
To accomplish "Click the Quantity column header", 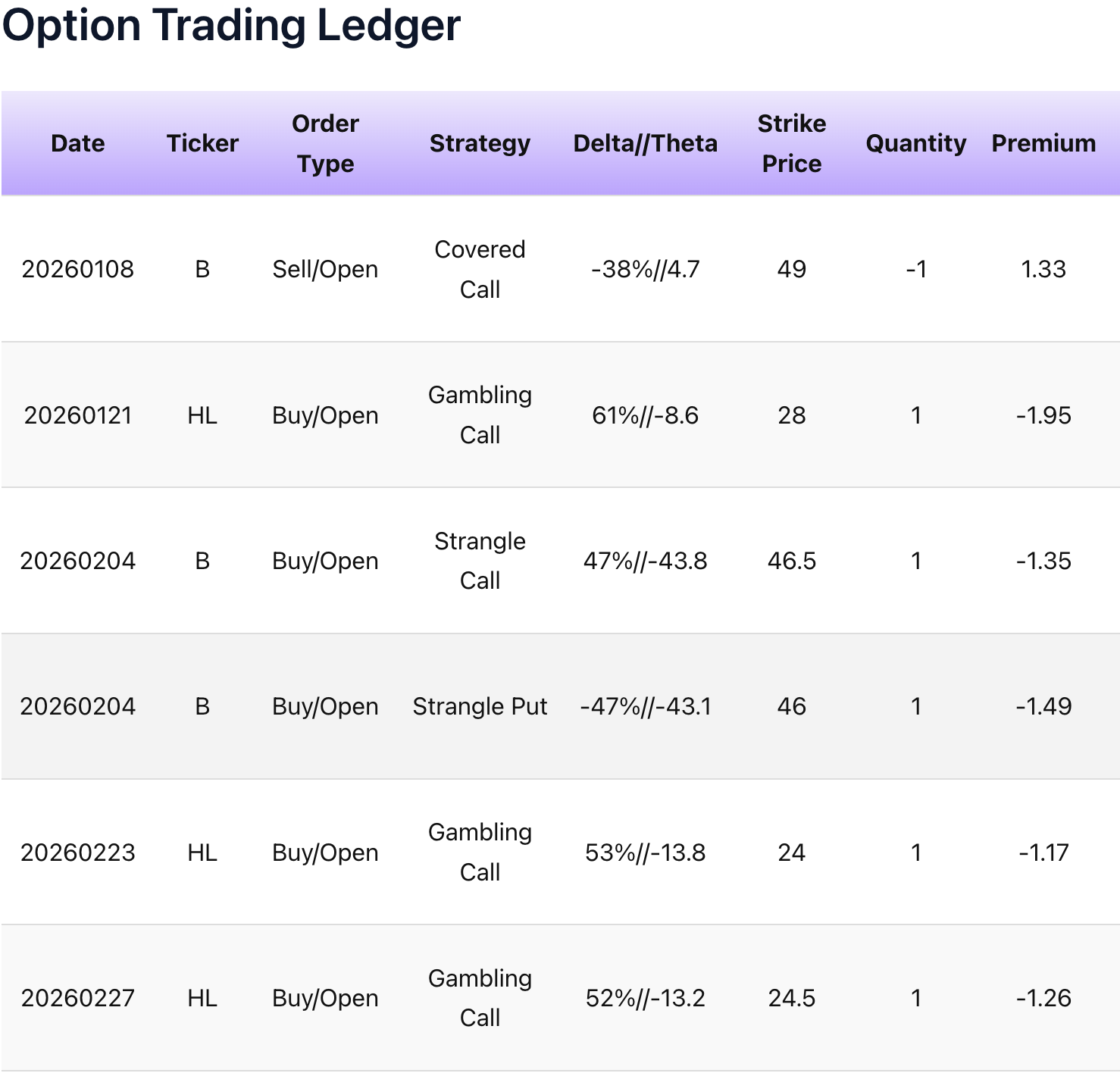I will tap(915, 143).
